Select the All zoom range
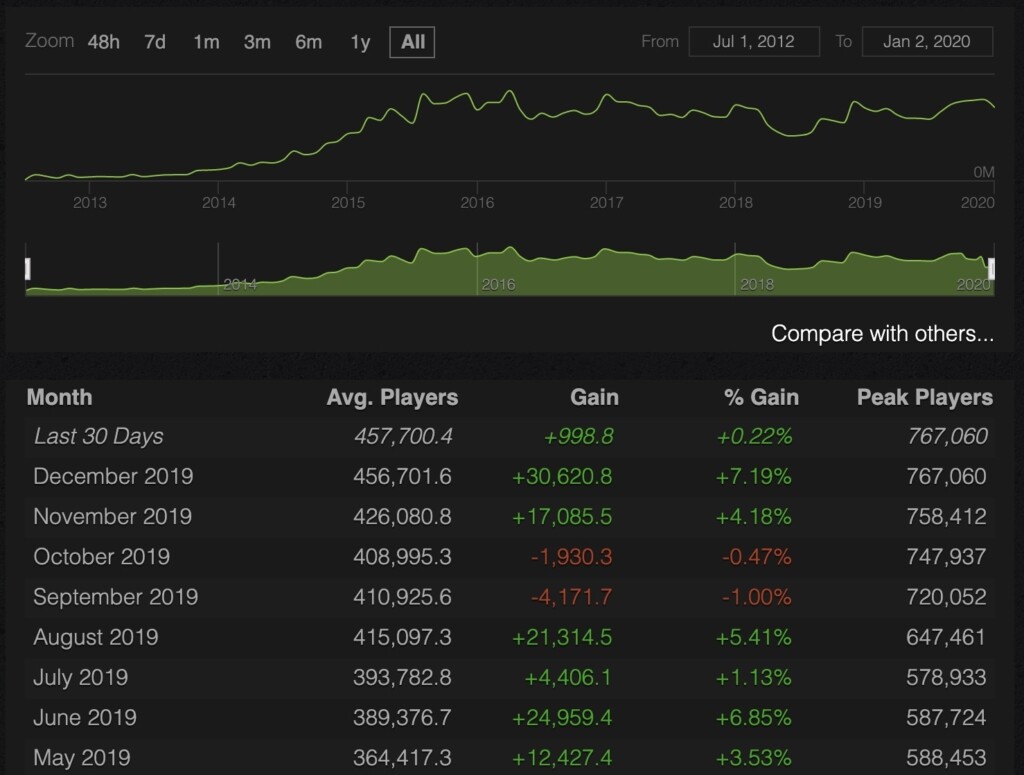 click(412, 42)
